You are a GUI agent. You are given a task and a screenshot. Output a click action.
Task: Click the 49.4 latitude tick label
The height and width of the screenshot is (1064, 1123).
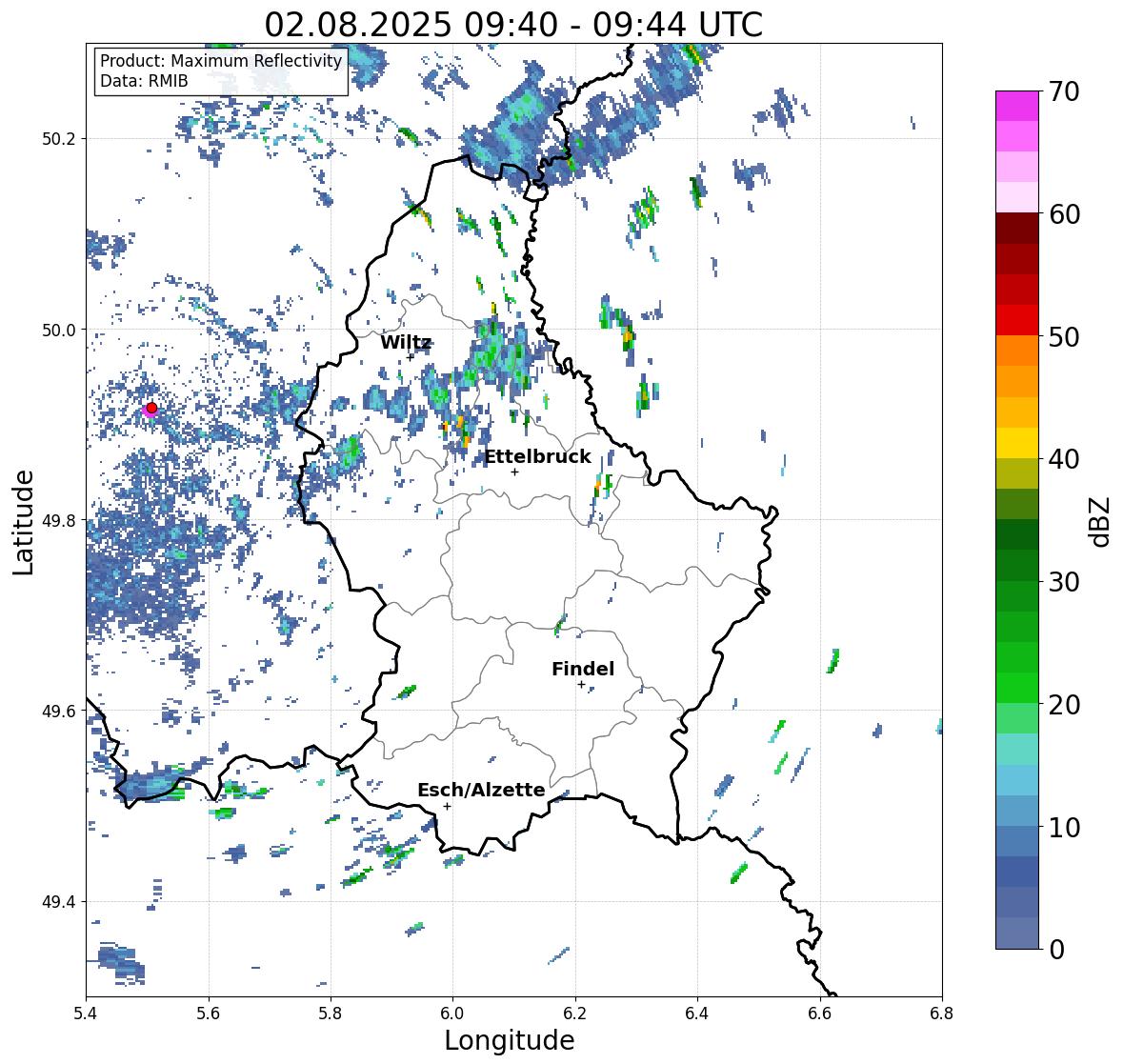[x=61, y=902]
